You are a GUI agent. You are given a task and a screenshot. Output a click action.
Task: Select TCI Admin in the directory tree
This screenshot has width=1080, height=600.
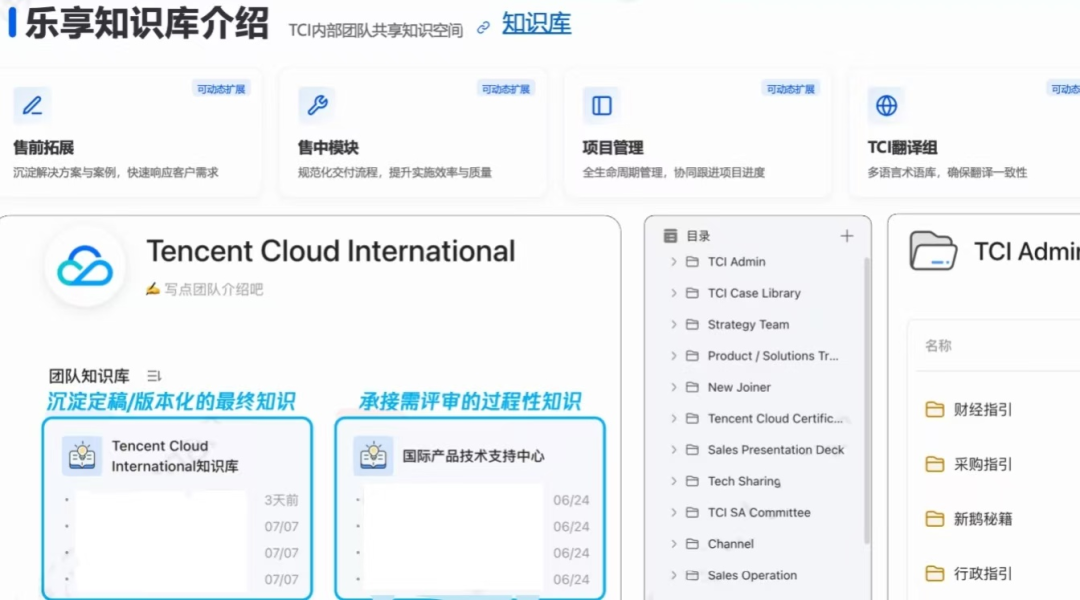coord(736,262)
